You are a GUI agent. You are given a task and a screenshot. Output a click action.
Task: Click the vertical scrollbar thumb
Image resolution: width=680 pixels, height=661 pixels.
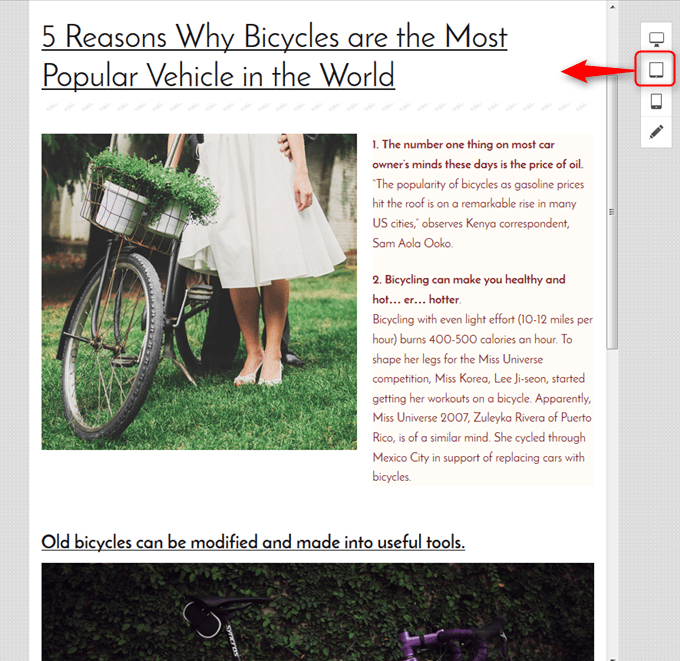coord(612,212)
